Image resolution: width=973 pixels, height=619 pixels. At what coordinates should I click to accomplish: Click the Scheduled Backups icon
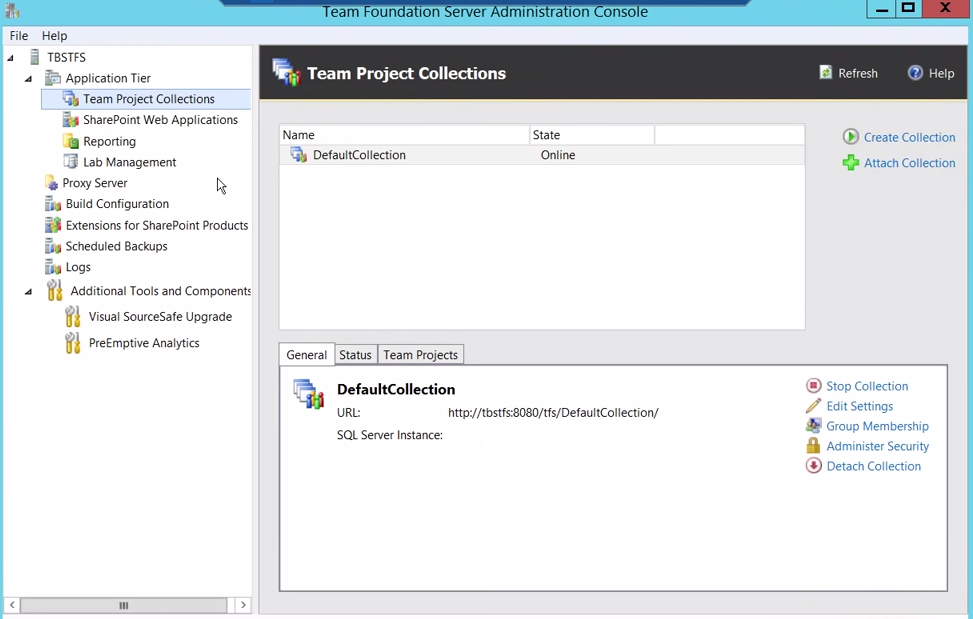52,246
